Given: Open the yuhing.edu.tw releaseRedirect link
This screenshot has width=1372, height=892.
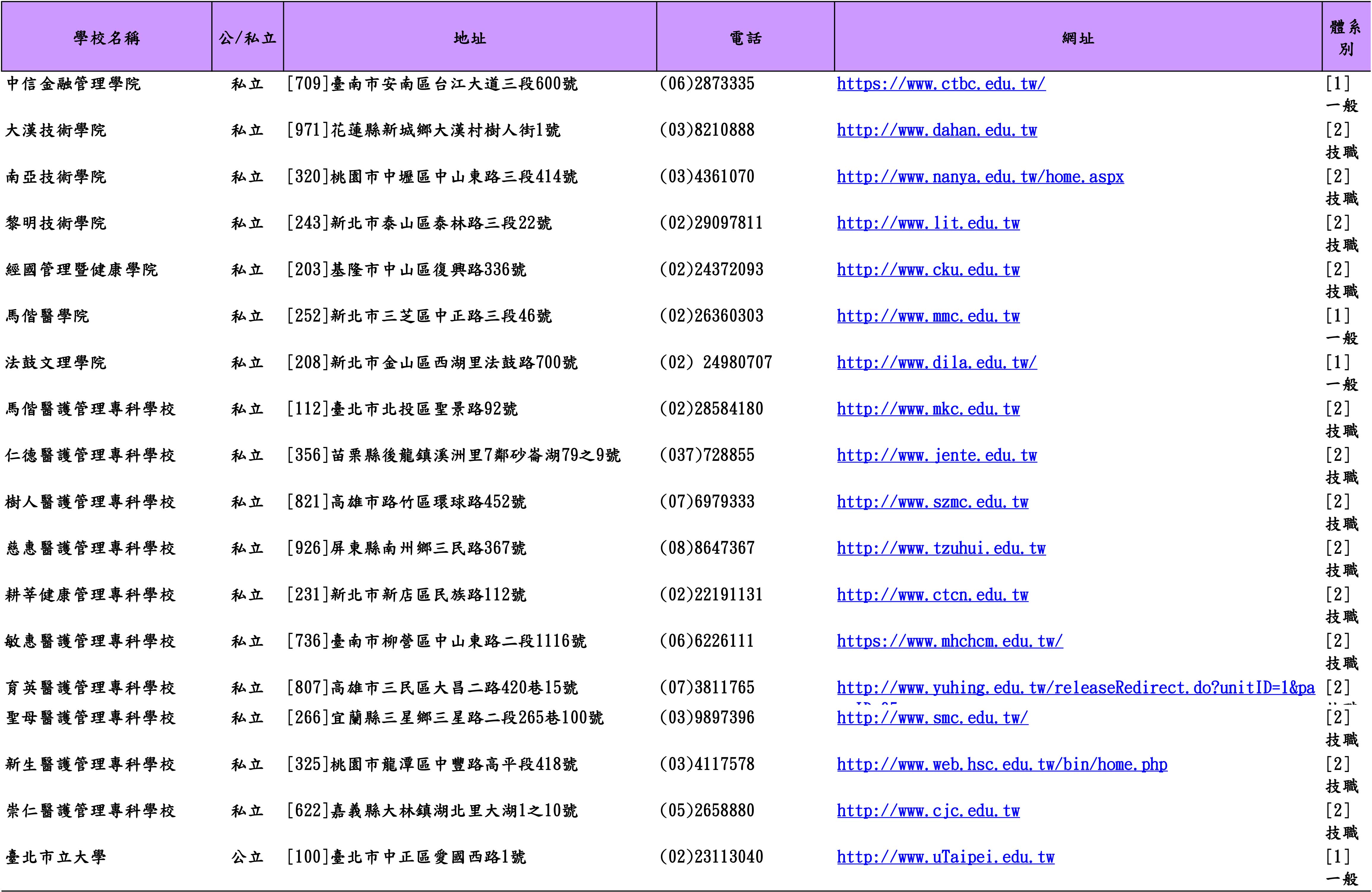Looking at the screenshot, I should click(x=1076, y=688).
